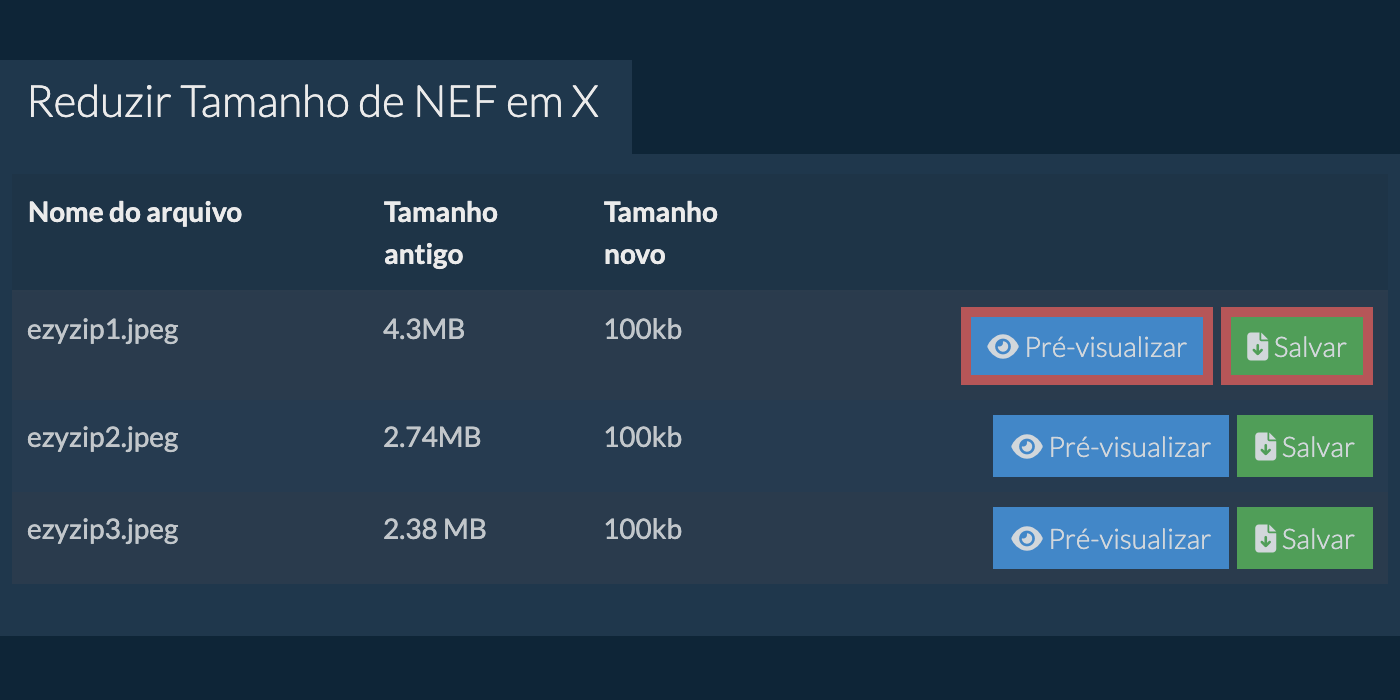Image resolution: width=1400 pixels, height=700 pixels.
Task: Save ezyzip3.jpeg using its Salvar button
Action: point(1305,538)
